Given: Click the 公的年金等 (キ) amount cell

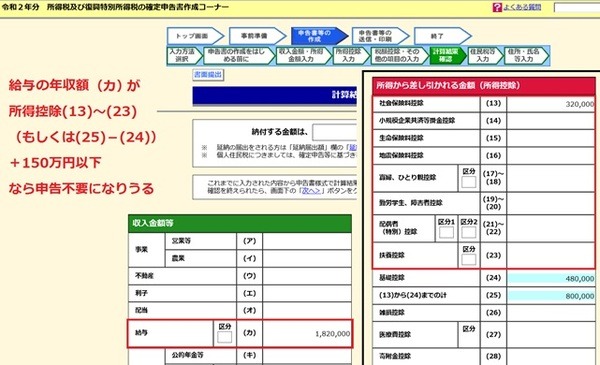Looking at the screenshot, I should (307, 355).
